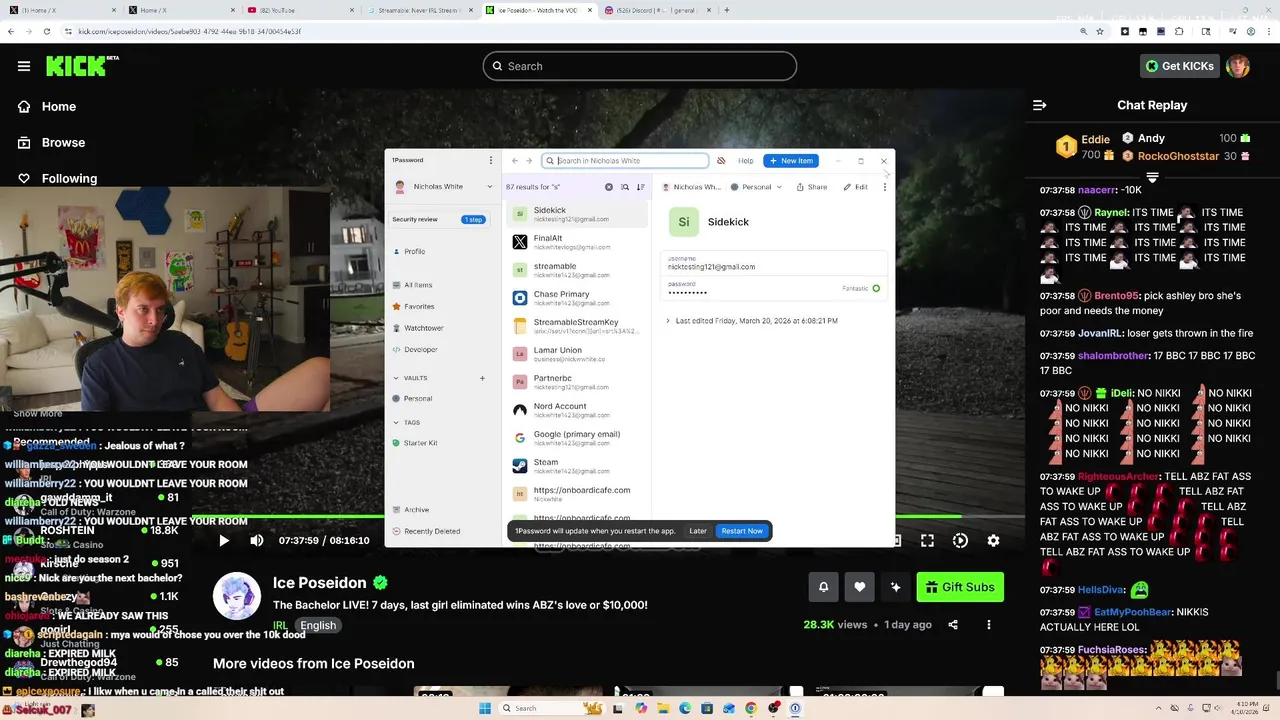
Task: Bookmark this page with Chrome star icon
Action: [x=1100, y=31]
